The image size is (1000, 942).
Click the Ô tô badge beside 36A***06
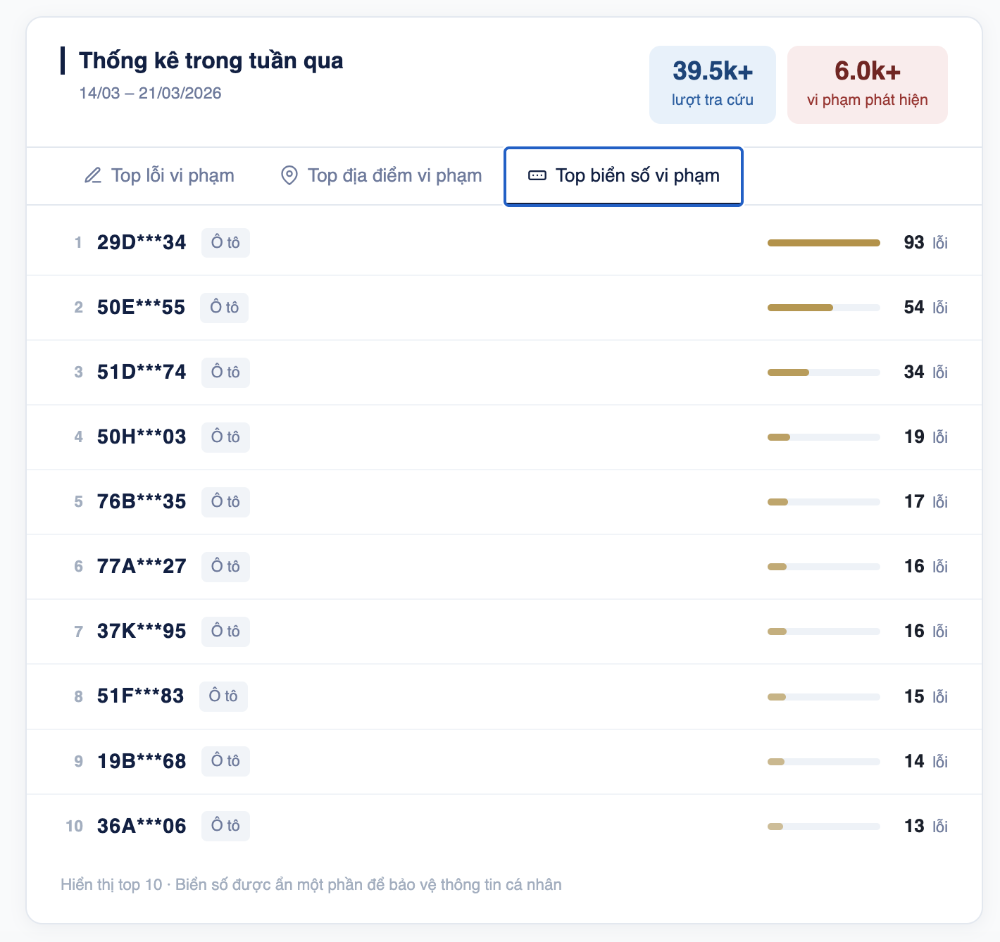coord(225,826)
